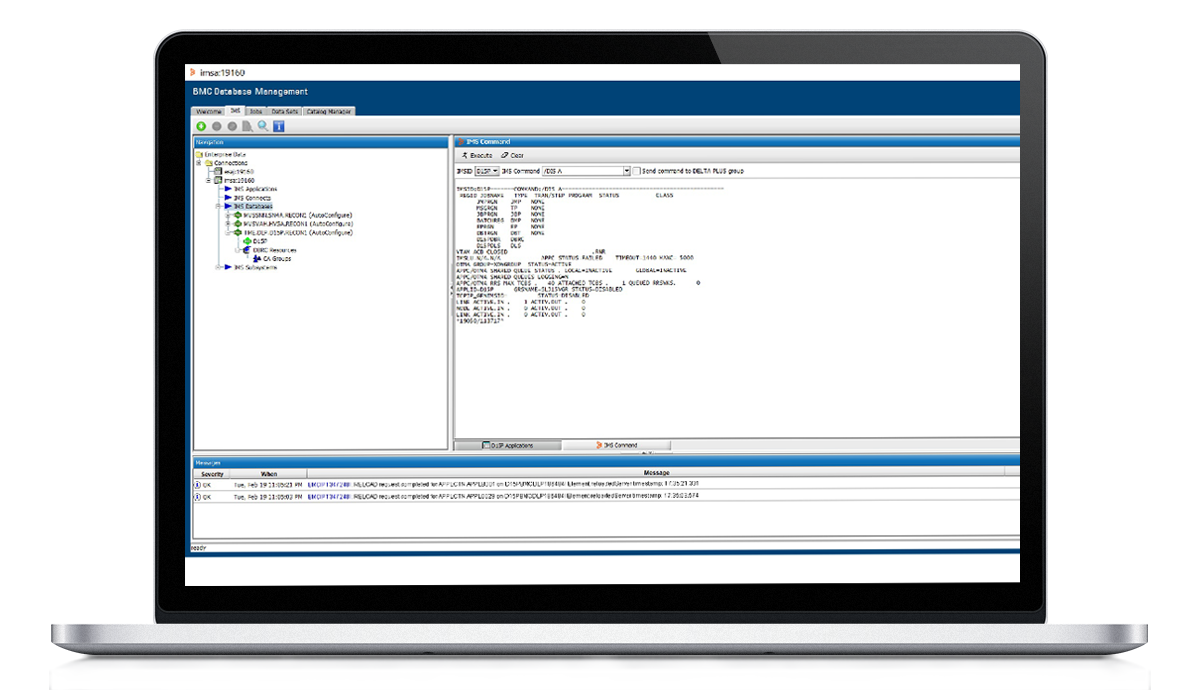Image resolution: width=1200 pixels, height=690 pixels.
Task: Open the Catalog Manager tab
Action: pos(329,111)
